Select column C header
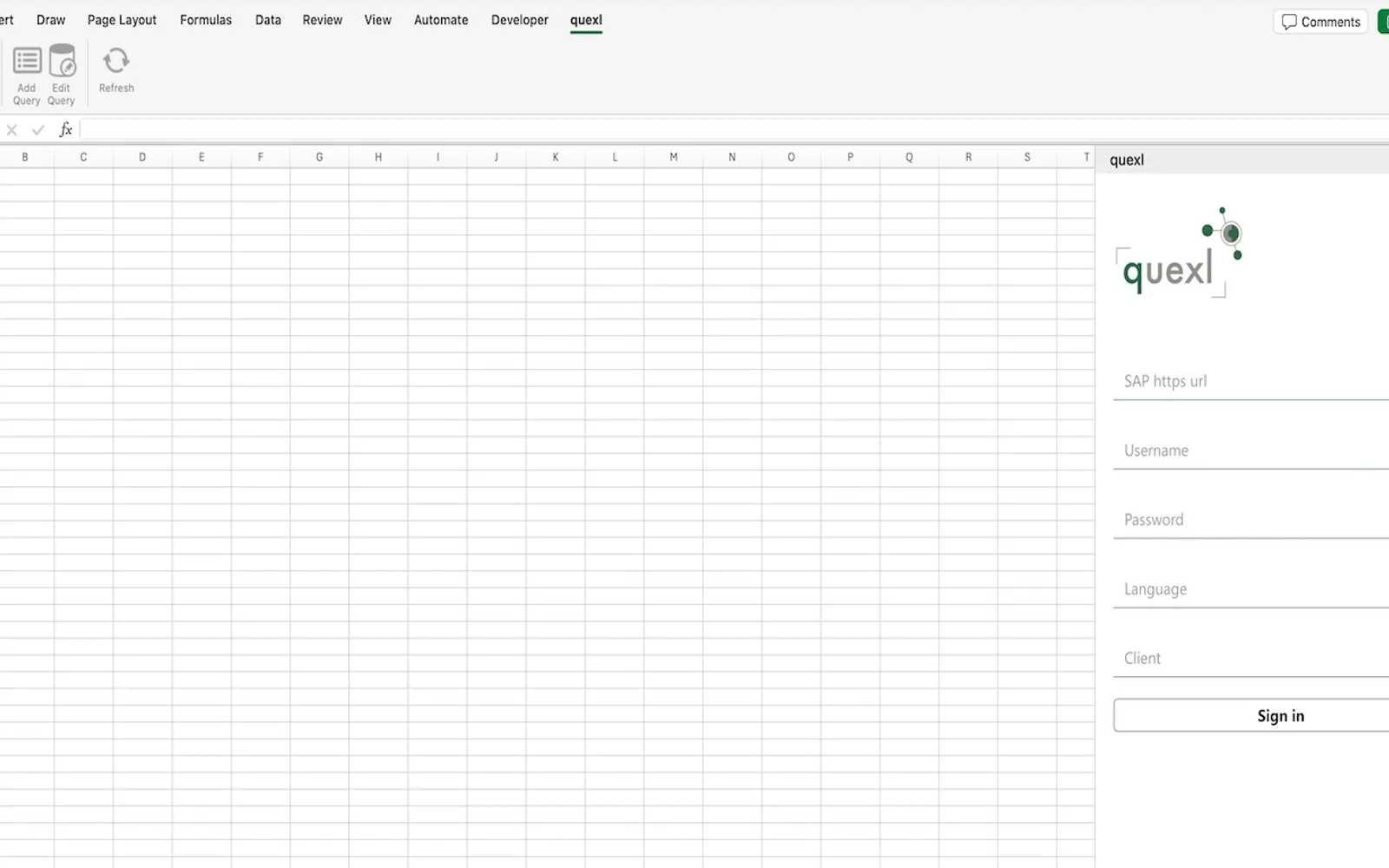1389x868 pixels. [x=83, y=157]
